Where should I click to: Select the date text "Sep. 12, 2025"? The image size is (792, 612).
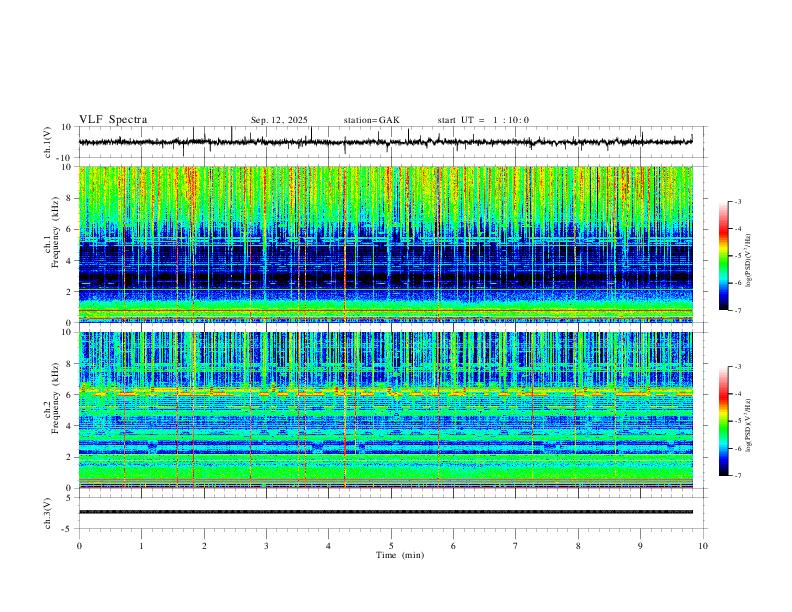(279, 120)
